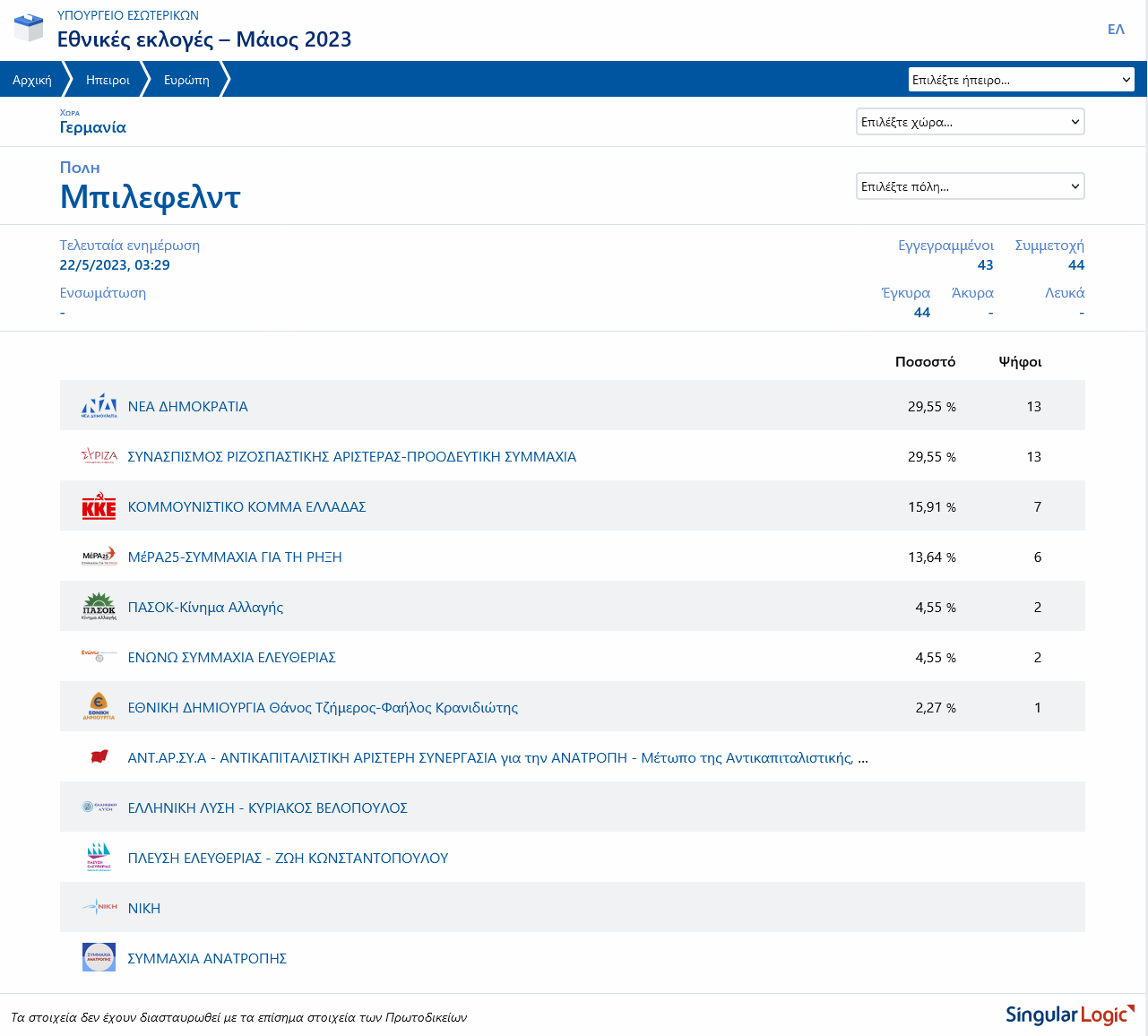Click the ΕΝΩΝΩ party logo
Screen dimensions: 1148x1036
pos(99,657)
